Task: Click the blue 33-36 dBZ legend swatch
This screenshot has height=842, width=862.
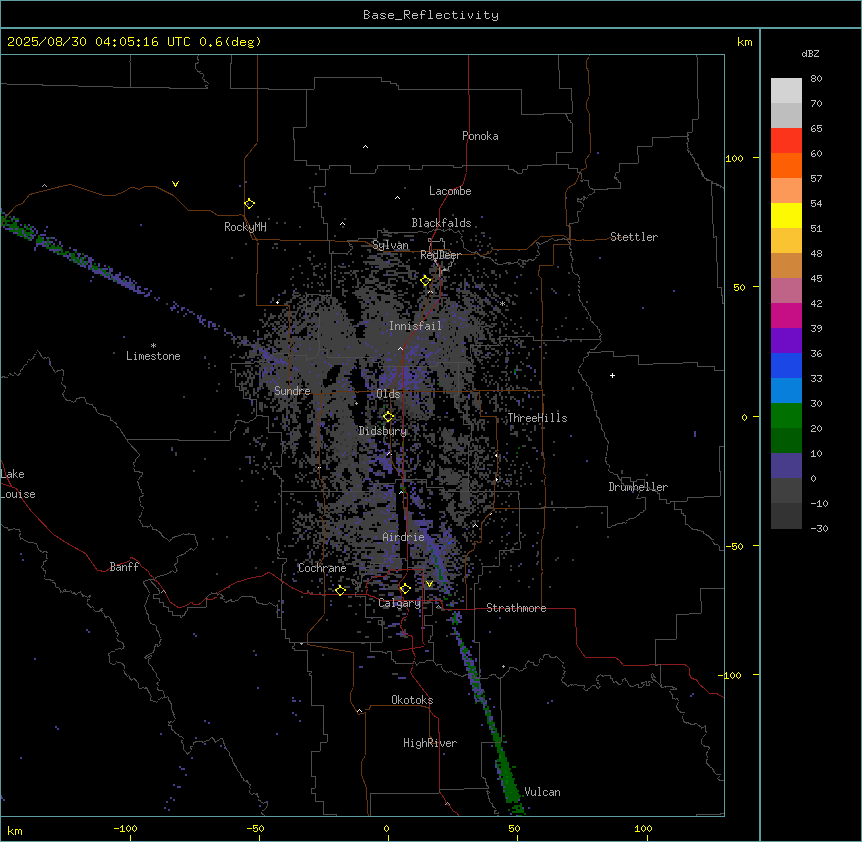Action: point(786,365)
